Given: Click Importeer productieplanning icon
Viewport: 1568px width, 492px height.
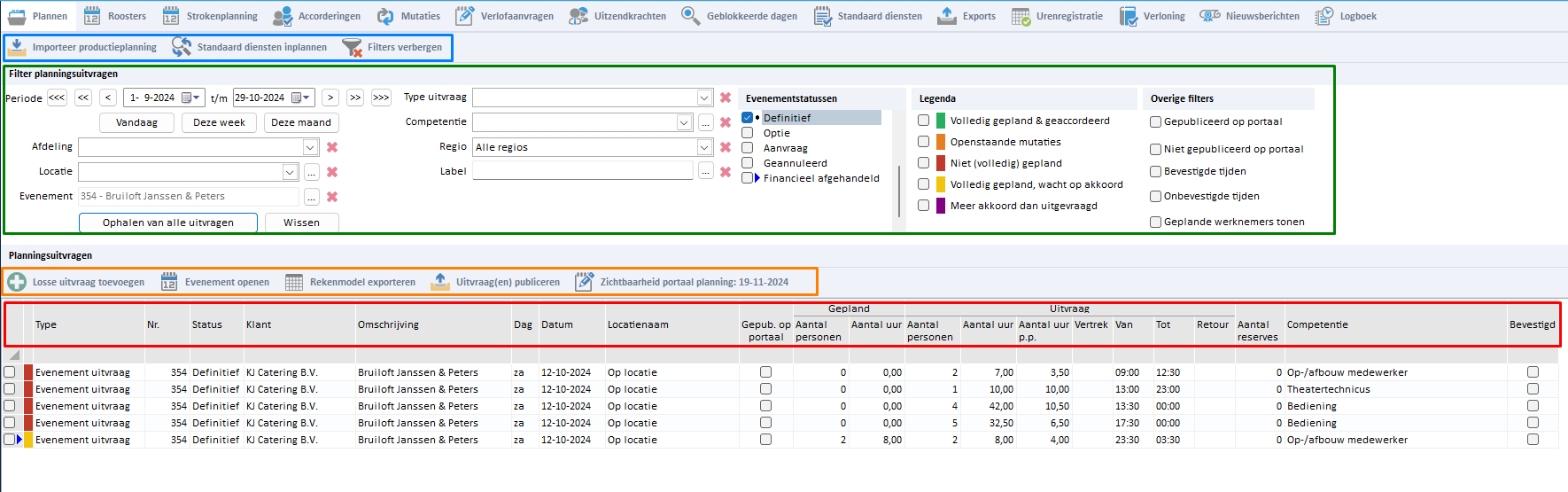Looking at the screenshot, I should click(x=17, y=47).
